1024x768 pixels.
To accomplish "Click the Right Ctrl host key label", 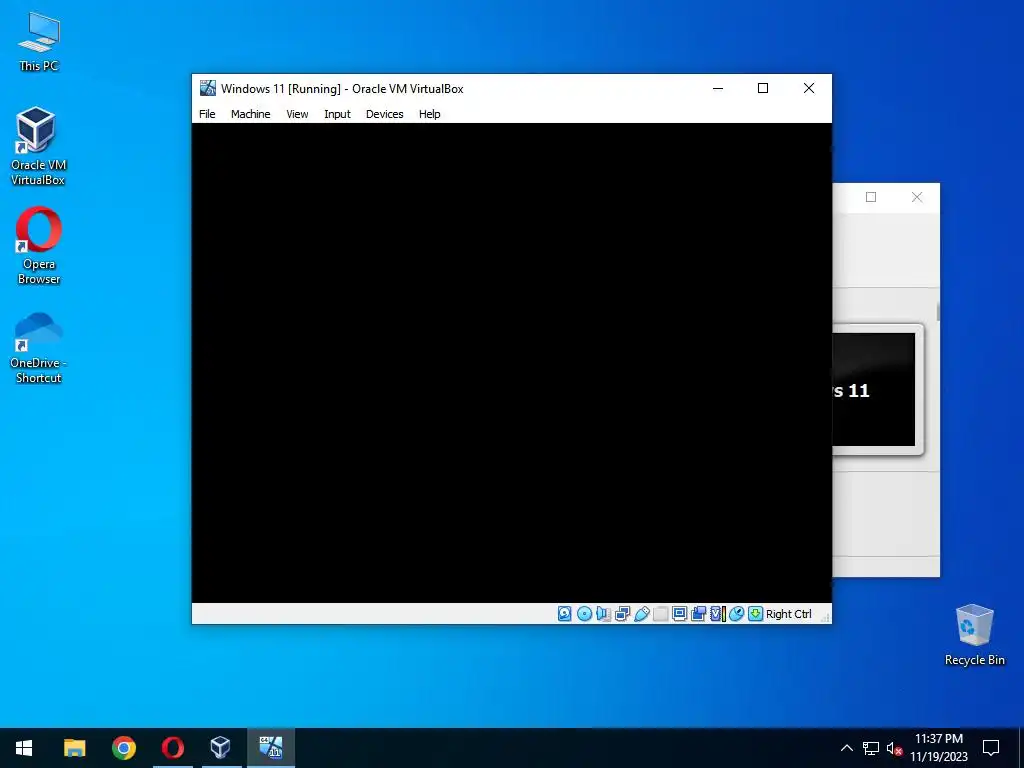I will [789, 614].
